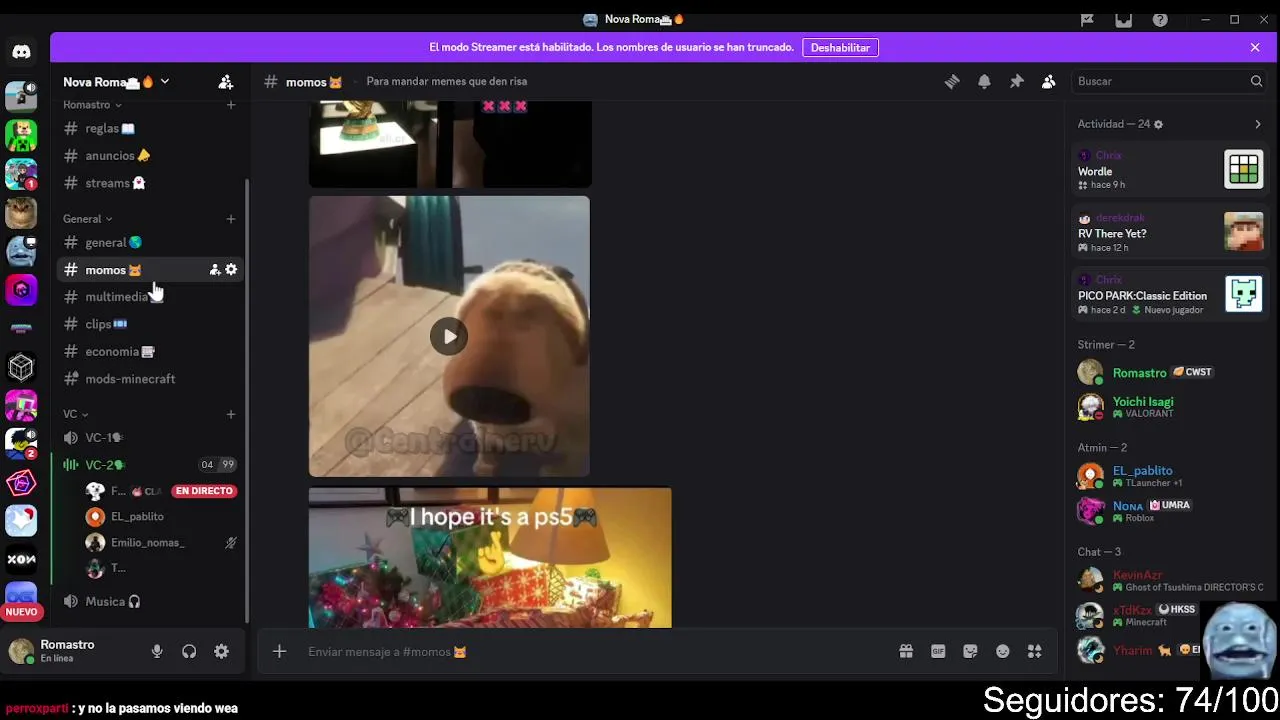Show pinned messages pin icon
The width and height of the screenshot is (1280, 720).
(1016, 82)
